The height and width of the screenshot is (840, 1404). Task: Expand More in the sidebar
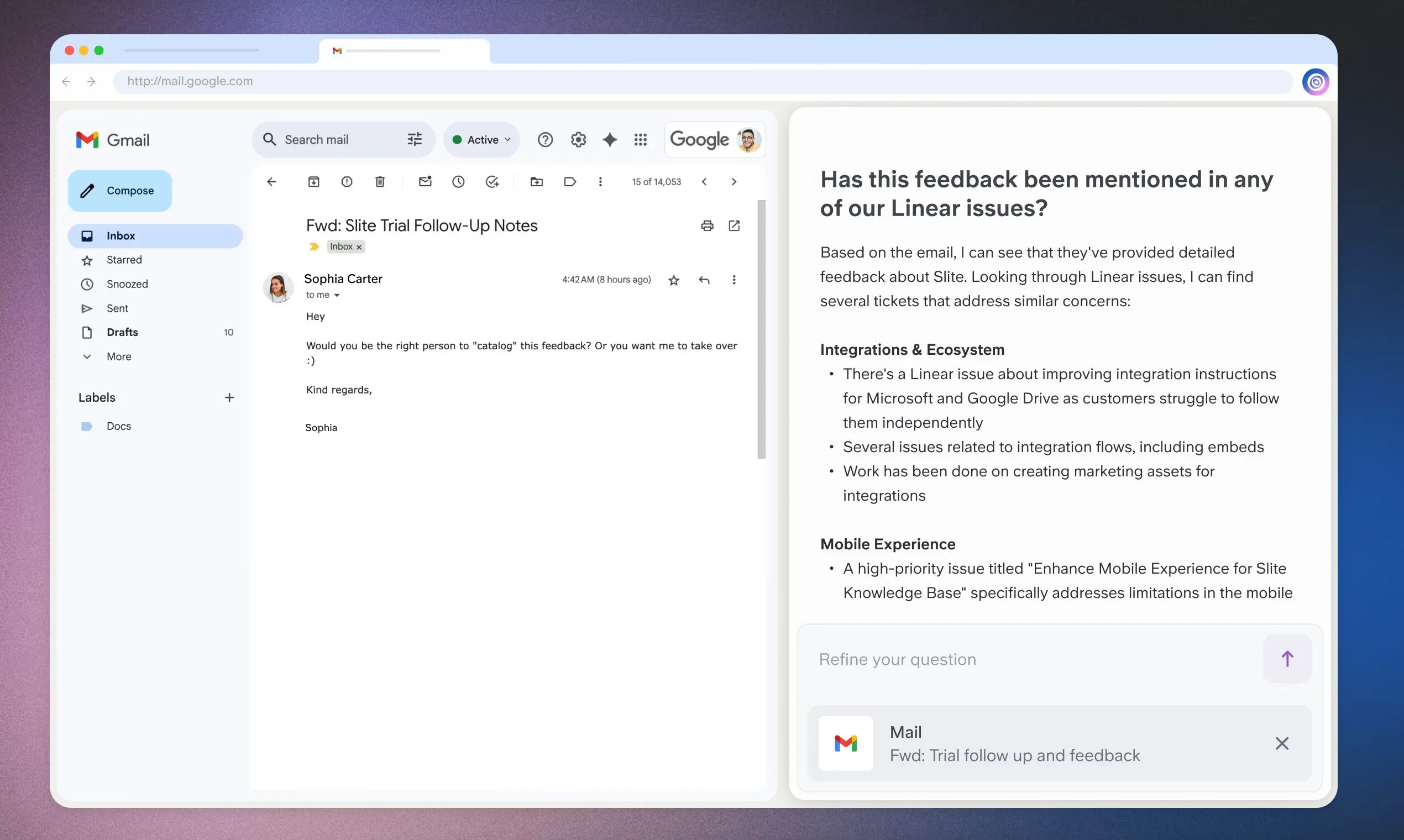click(x=119, y=356)
